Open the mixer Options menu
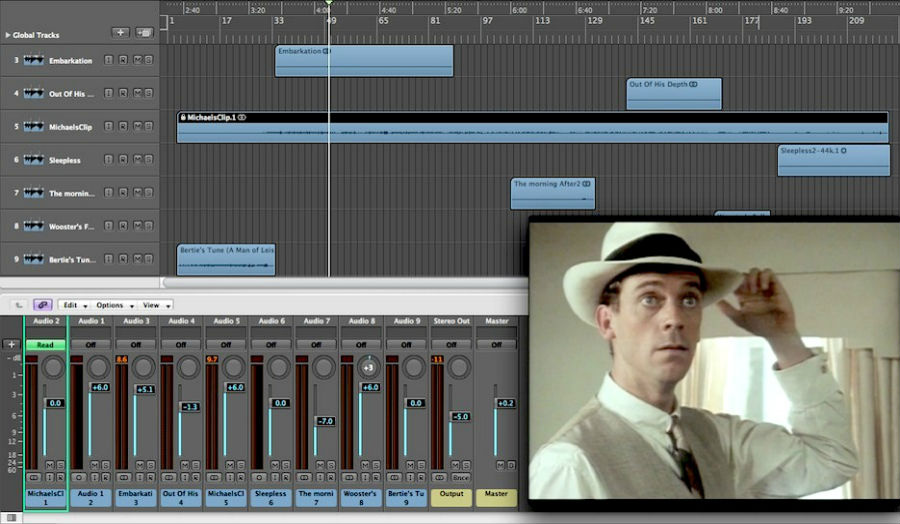This screenshot has width=900, height=524. coord(111,305)
